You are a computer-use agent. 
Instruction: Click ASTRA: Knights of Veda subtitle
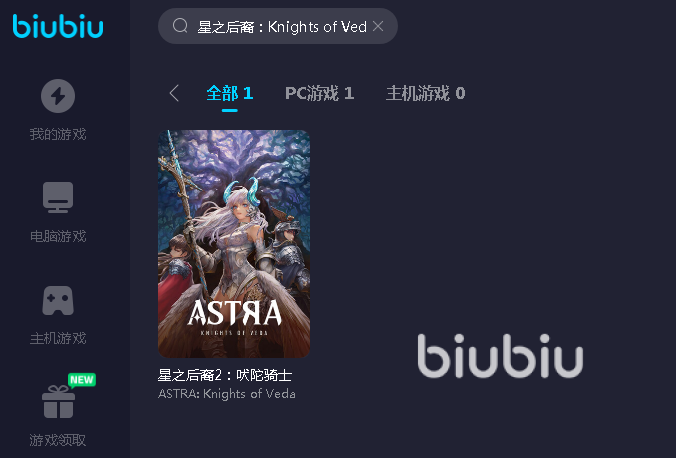pos(227,394)
